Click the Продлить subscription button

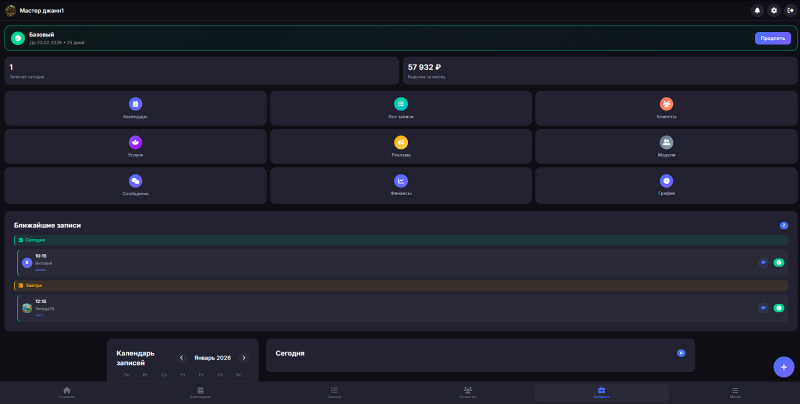click(772, 38)
